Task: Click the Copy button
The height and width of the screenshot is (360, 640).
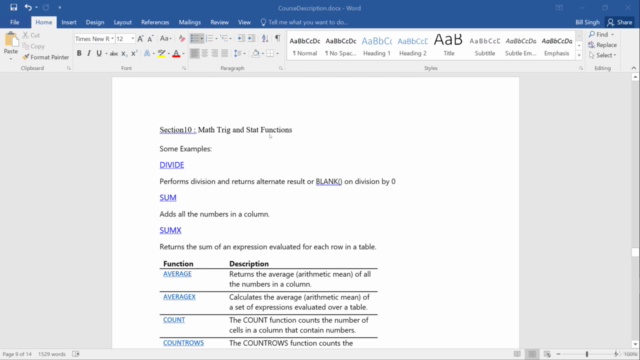Action: pyautogui.click(x=33, y=46)
